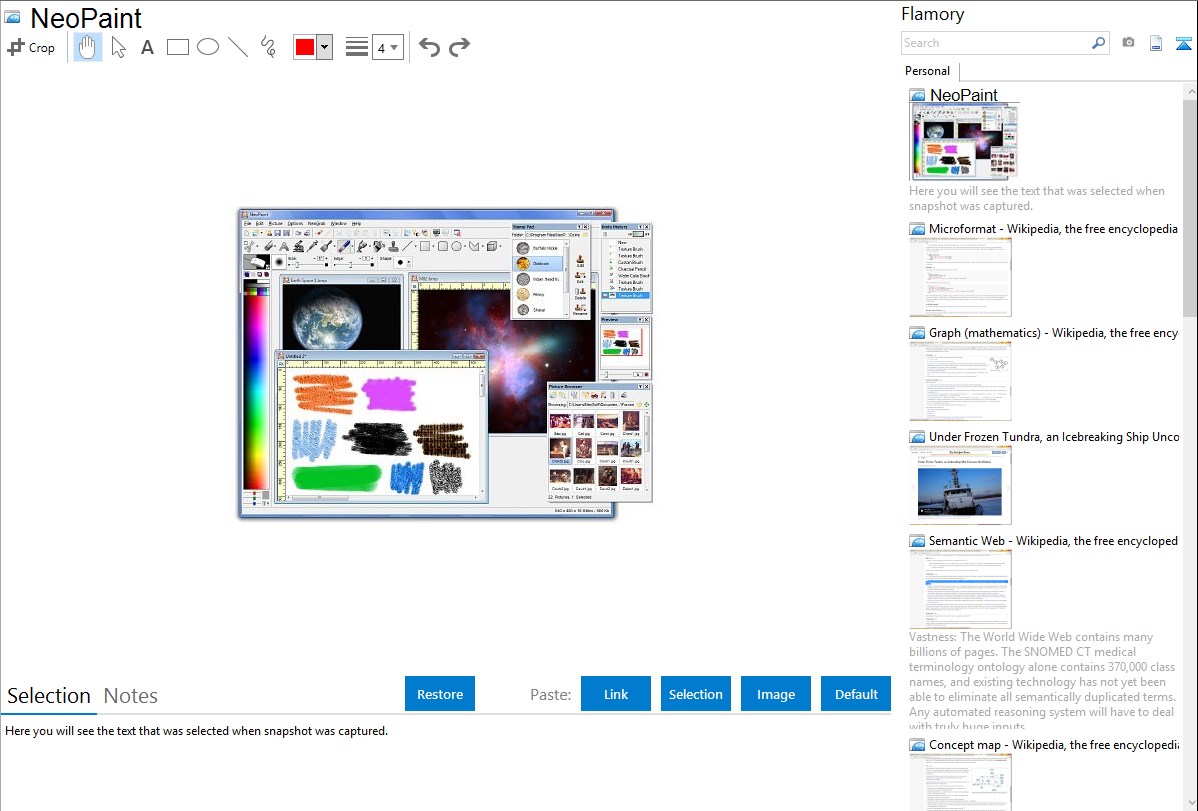Choose the freehand scribble tool

pos(268,47)
